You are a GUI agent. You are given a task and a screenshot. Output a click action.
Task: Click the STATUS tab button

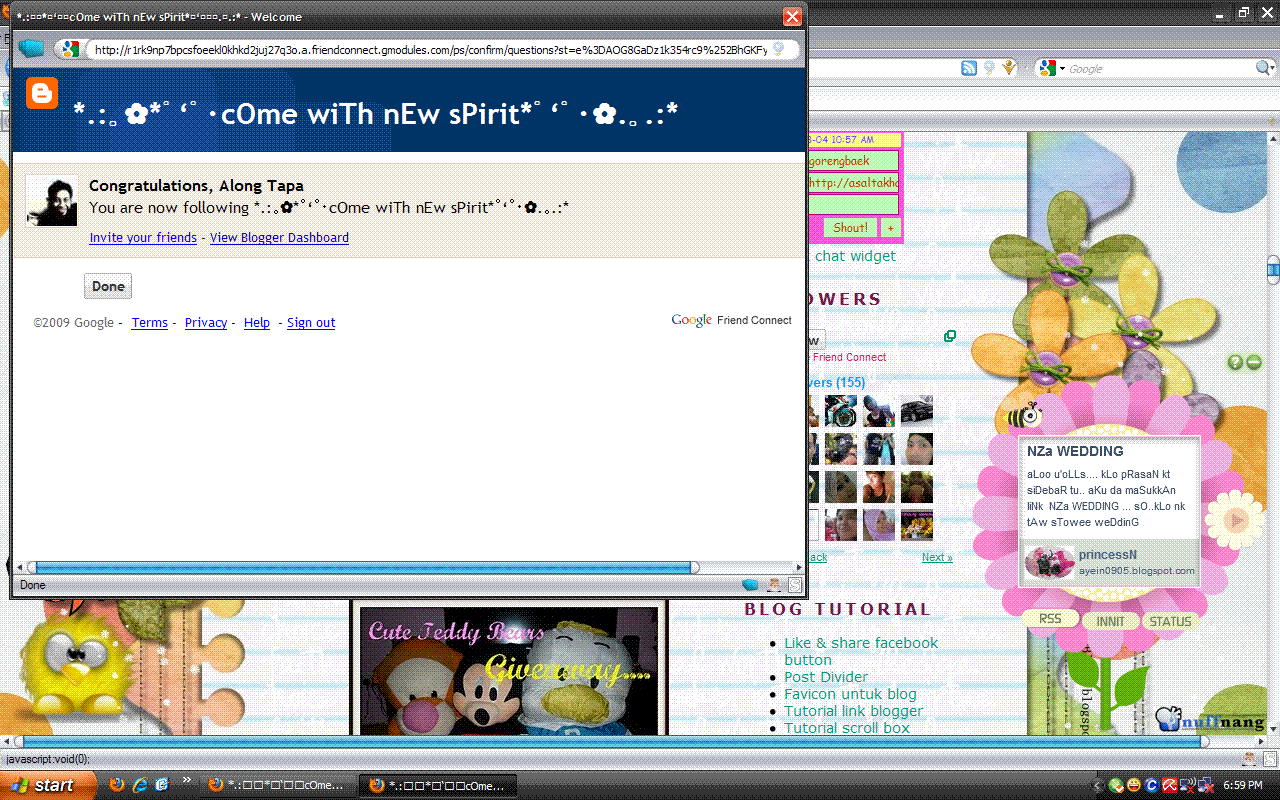[1170, 621]
